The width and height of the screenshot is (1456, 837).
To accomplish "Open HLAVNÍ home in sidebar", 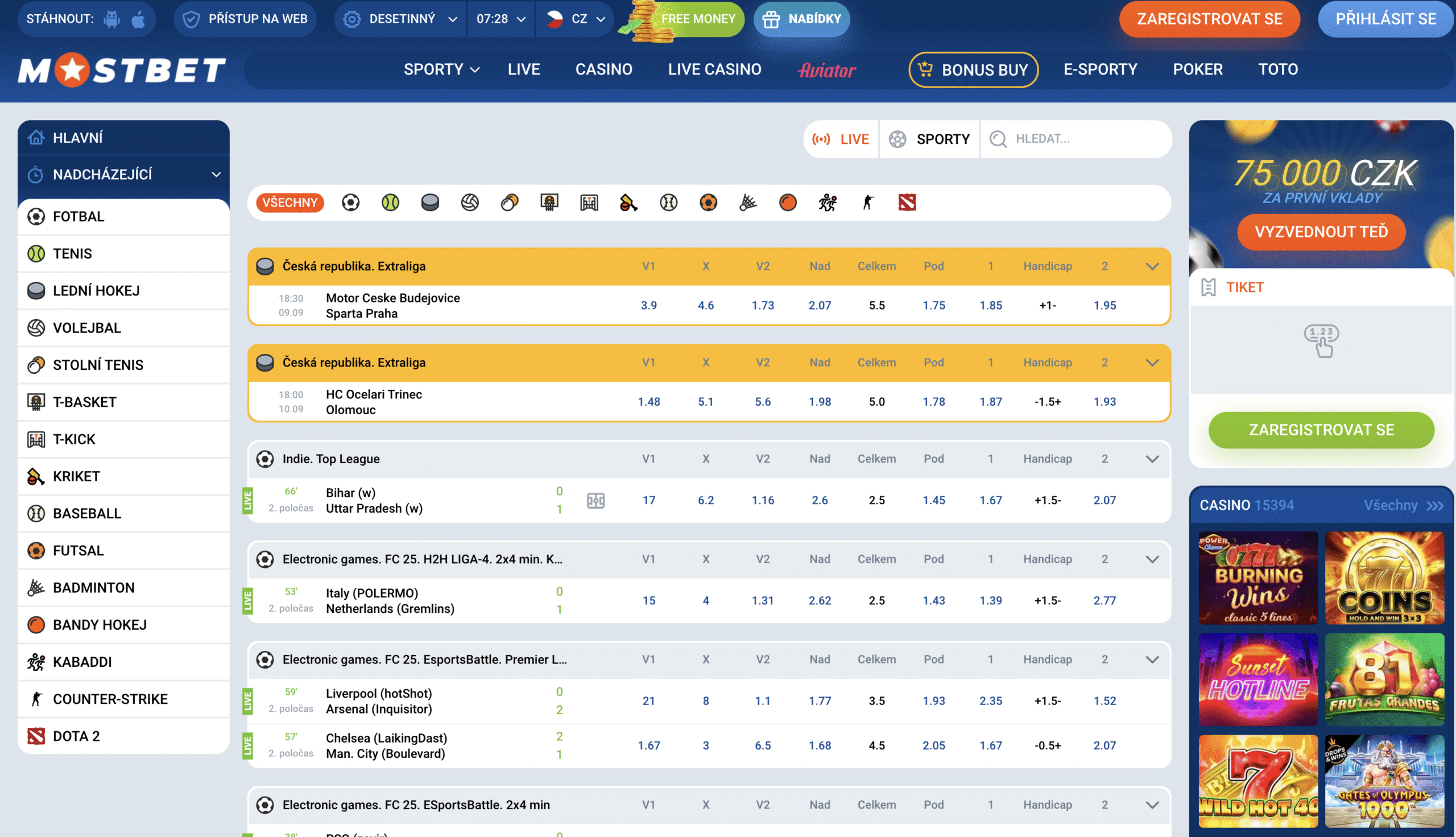I will click(x=123, y=138).
